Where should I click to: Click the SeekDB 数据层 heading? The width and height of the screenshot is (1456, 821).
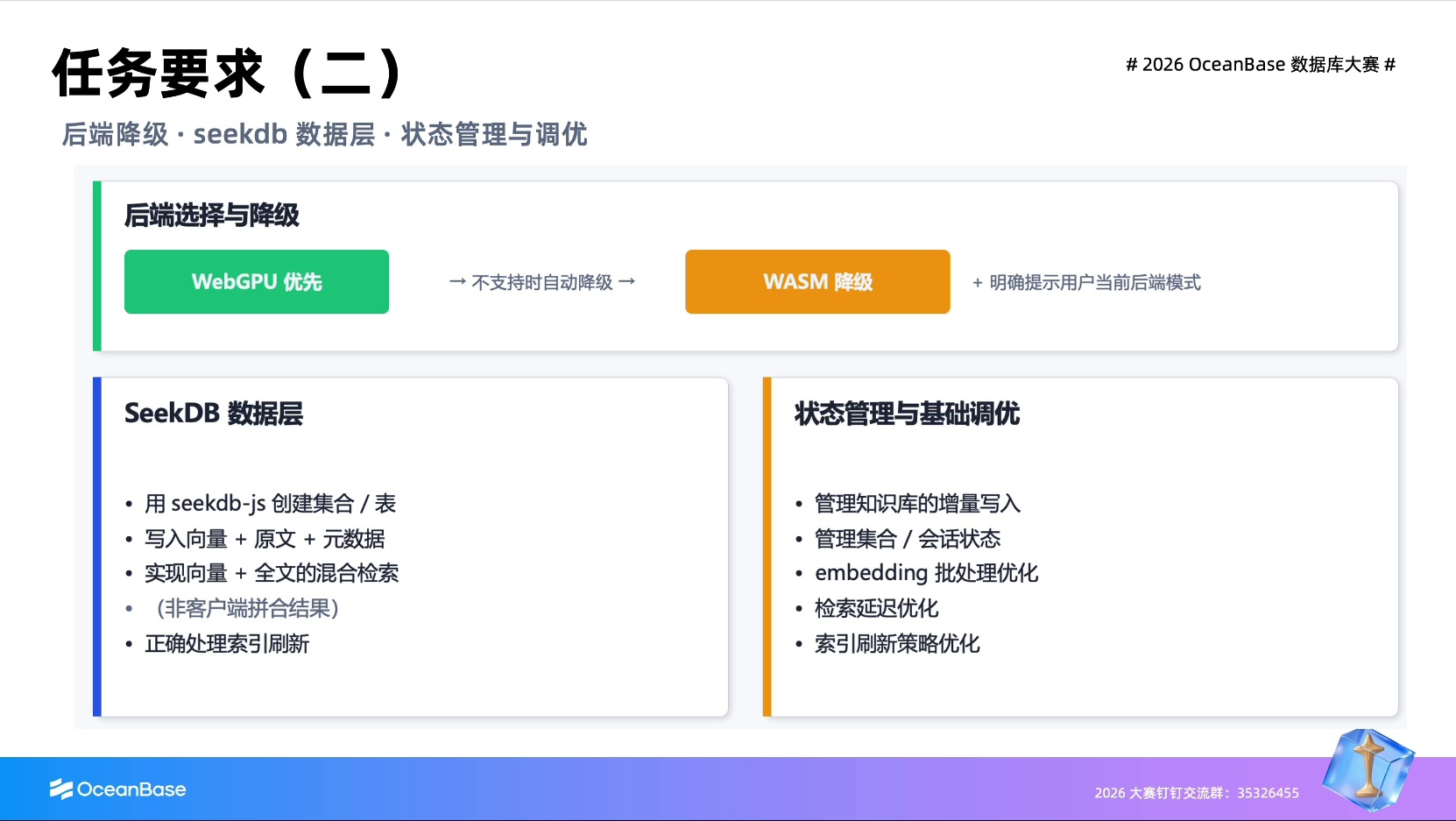tap(214, 413)
